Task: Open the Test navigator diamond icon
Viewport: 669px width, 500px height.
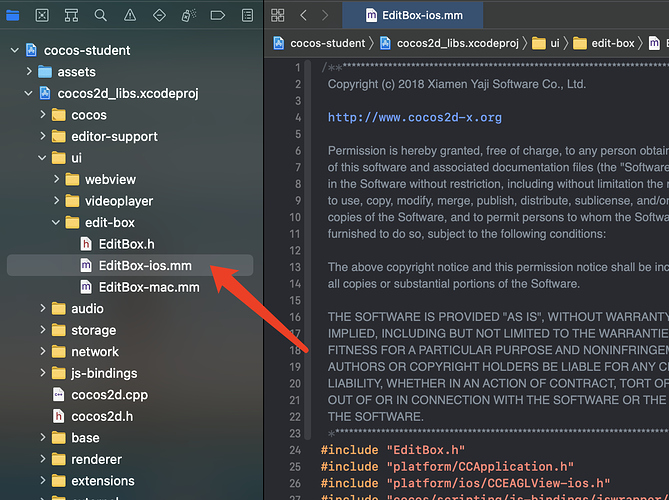Action: point(160,16)
